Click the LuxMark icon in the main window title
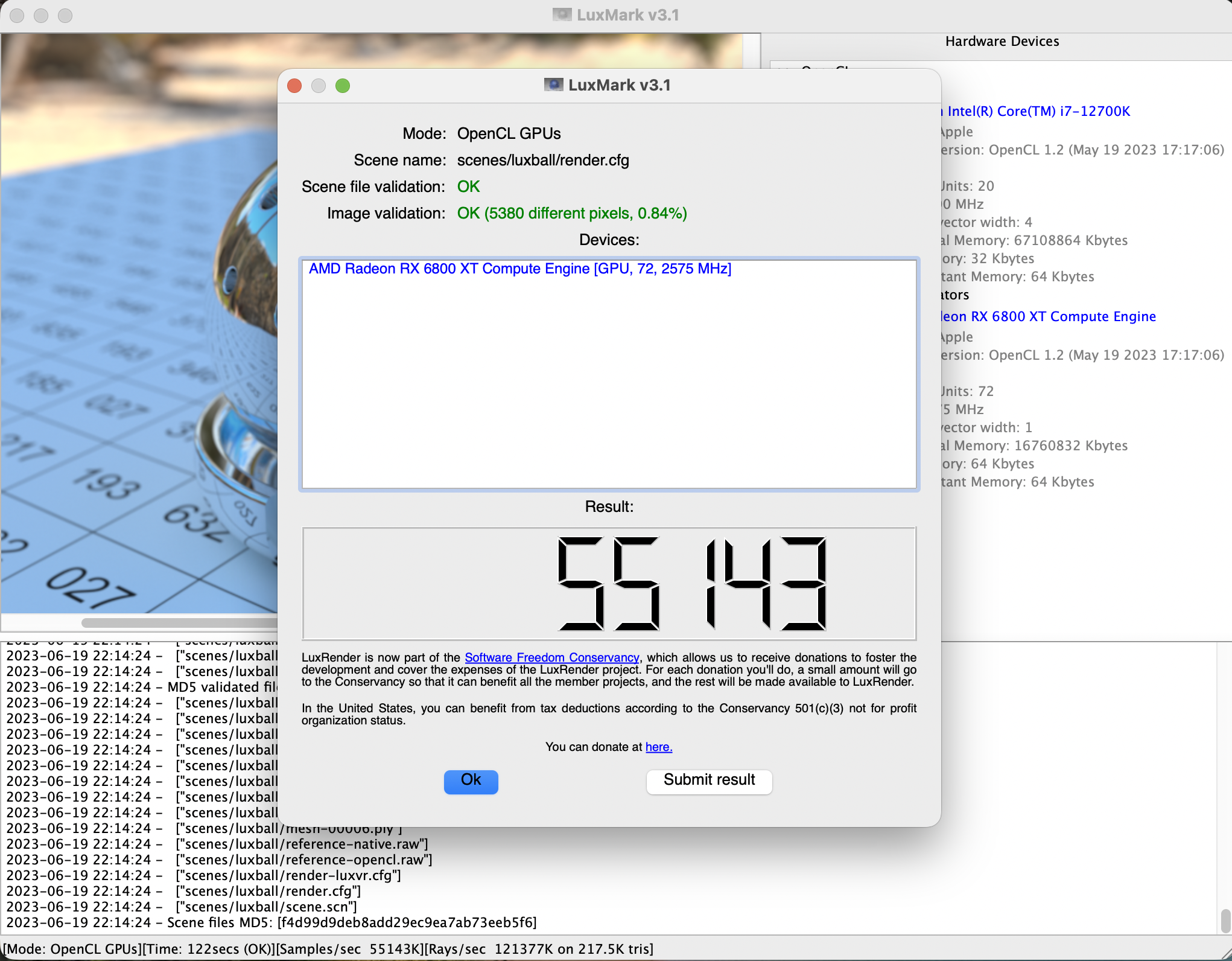Viewport: 1232px width, 961px height. pyautogui.click(x=562, y=14)
